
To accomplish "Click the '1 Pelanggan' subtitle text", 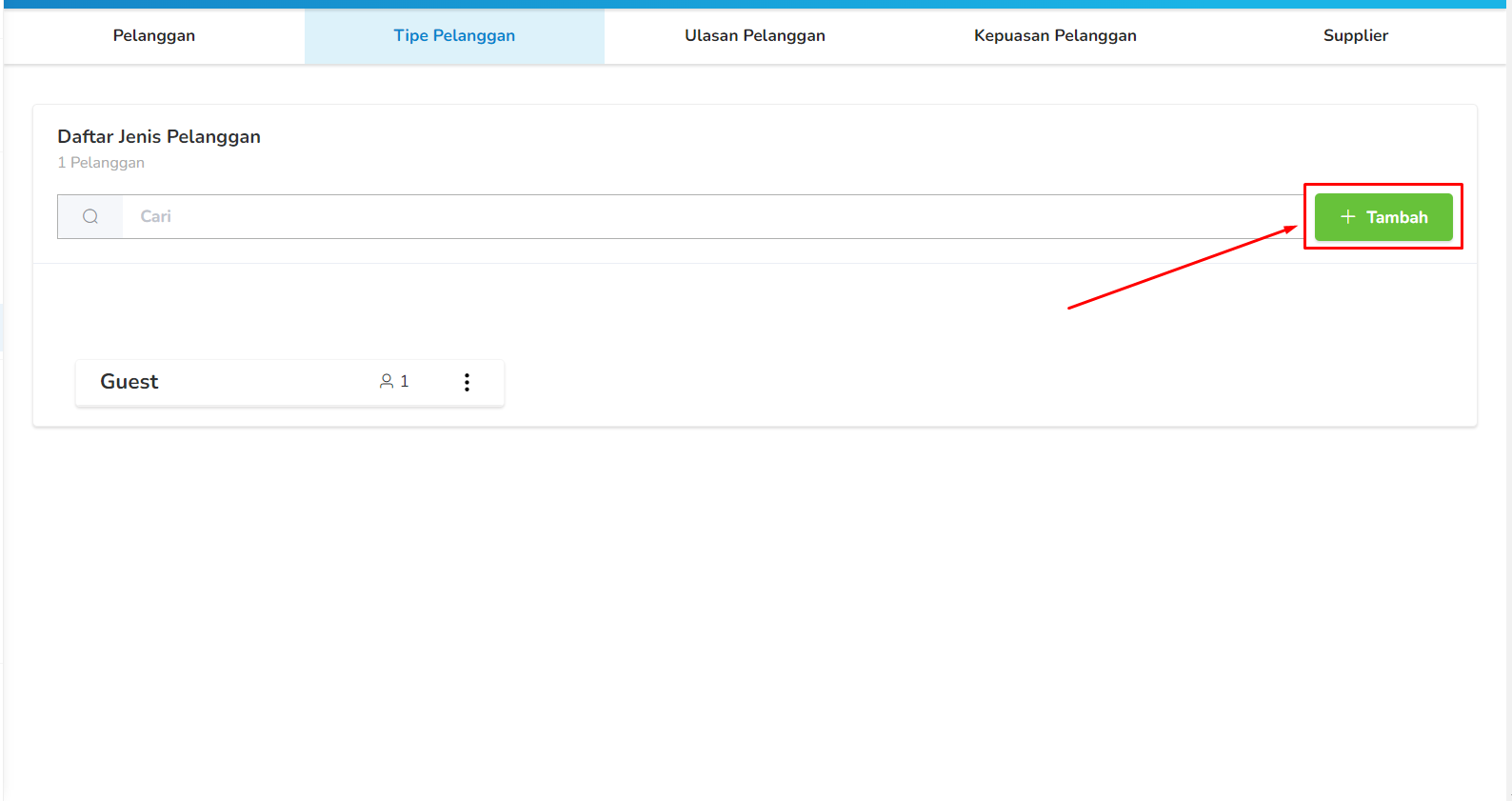I will point(101,163).
